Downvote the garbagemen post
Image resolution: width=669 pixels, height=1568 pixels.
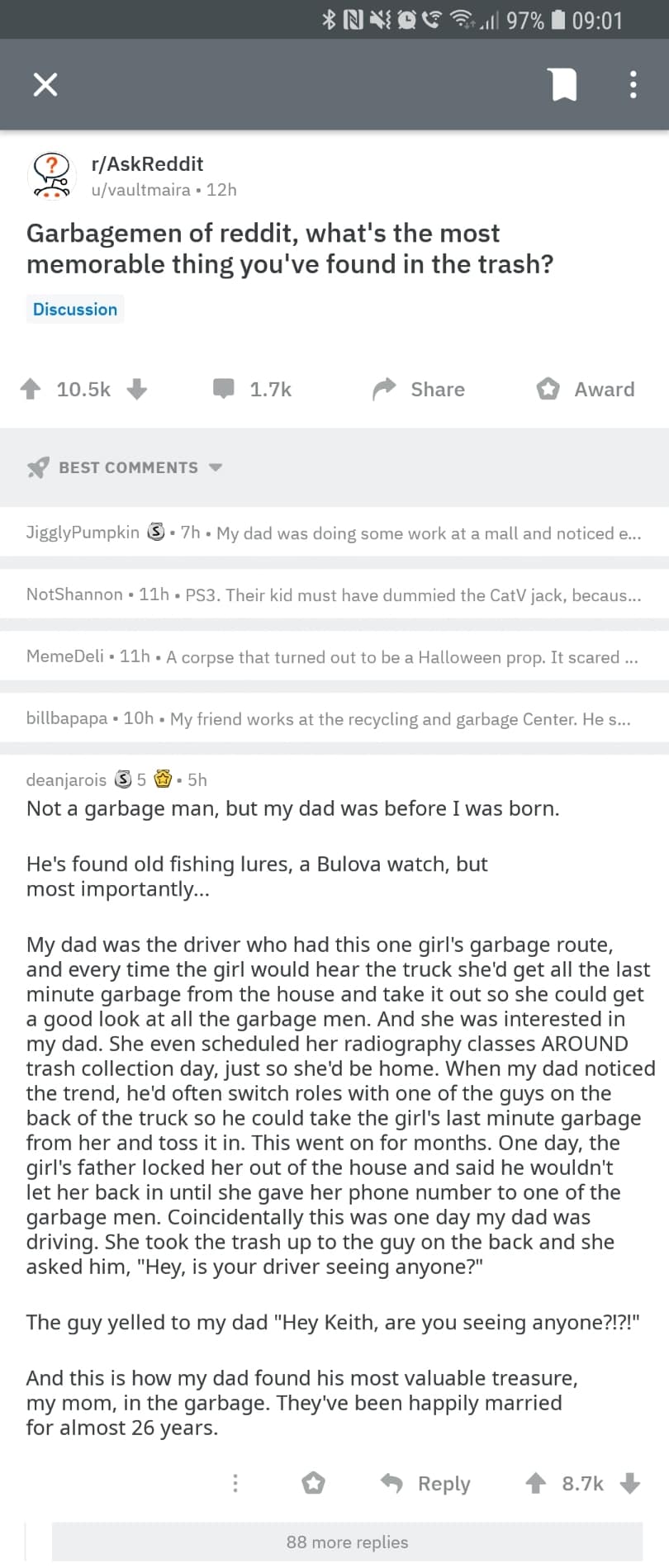(137, 389)
